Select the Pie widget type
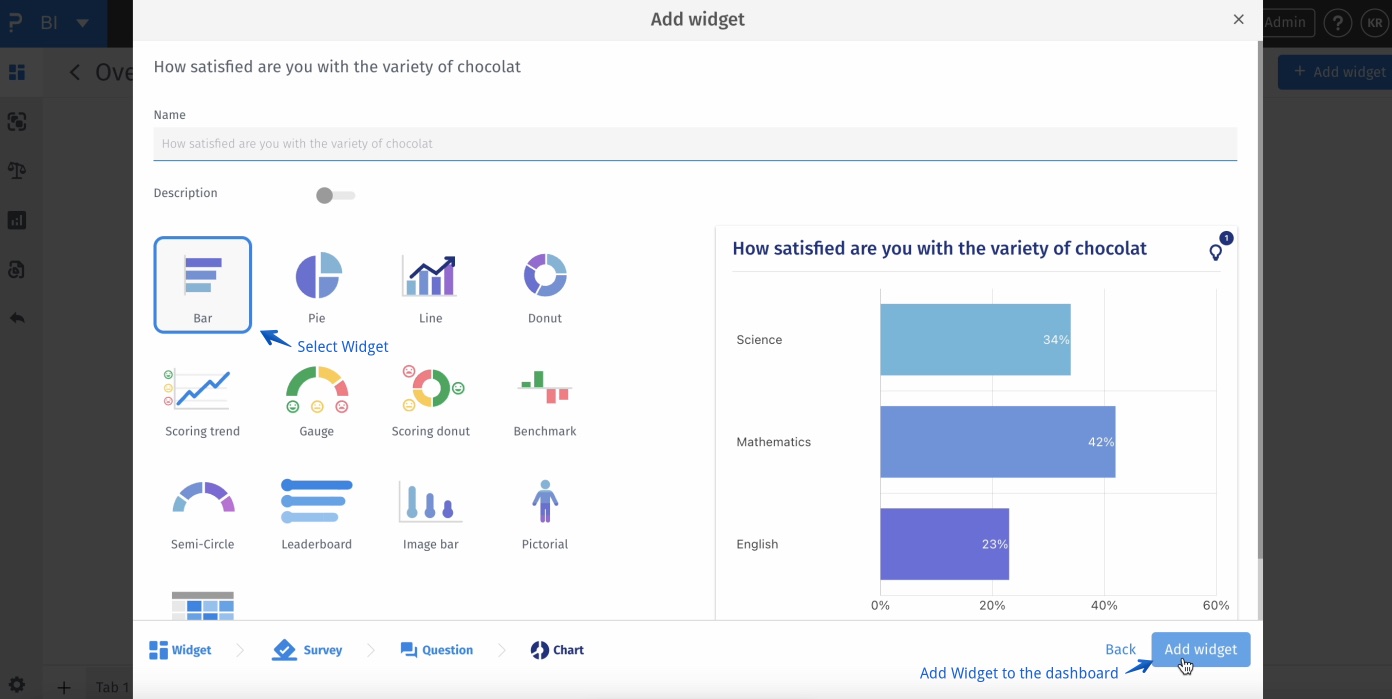Screen dimensions: 1392x699 click(x=316, y=285)
